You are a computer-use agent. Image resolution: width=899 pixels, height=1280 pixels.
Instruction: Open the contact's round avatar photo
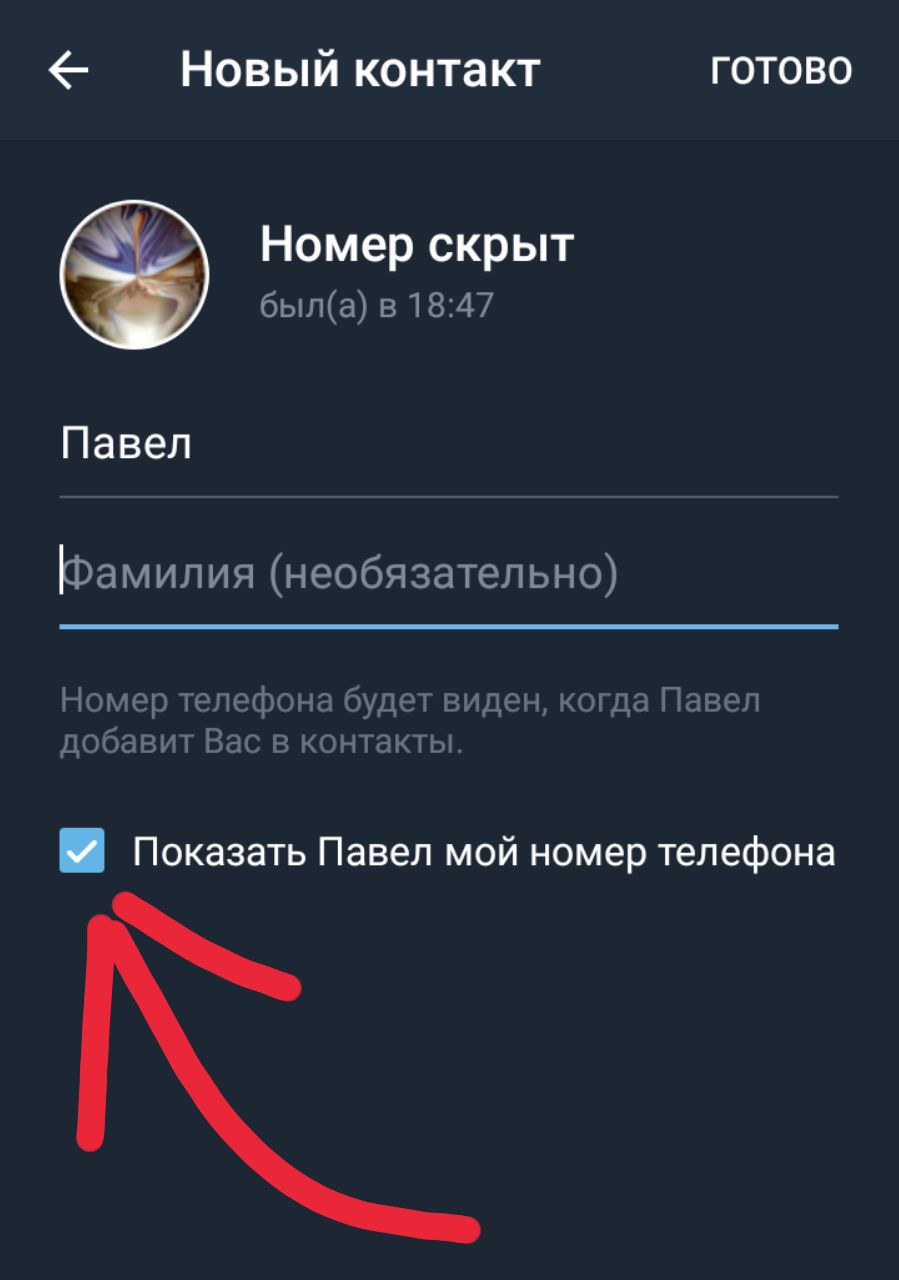(x=134, y=274)
